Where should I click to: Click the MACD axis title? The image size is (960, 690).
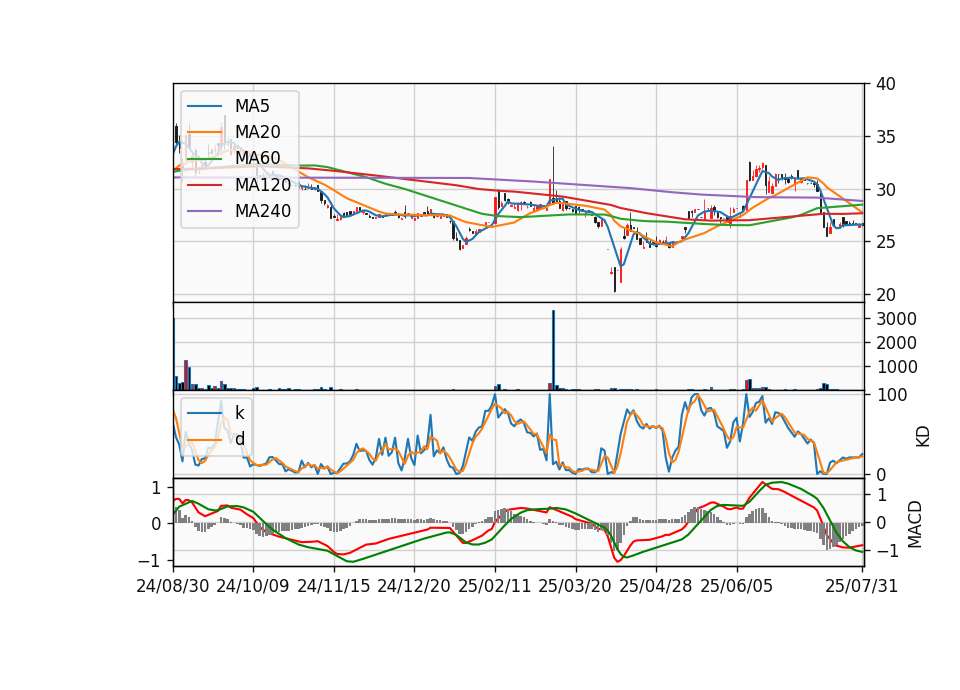[915, 524]
